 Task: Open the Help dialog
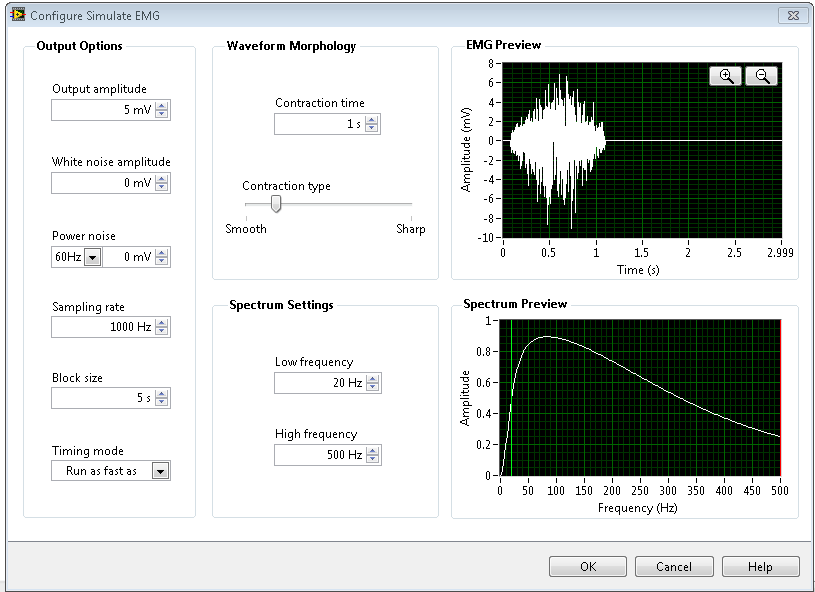(x=760, y=565)
